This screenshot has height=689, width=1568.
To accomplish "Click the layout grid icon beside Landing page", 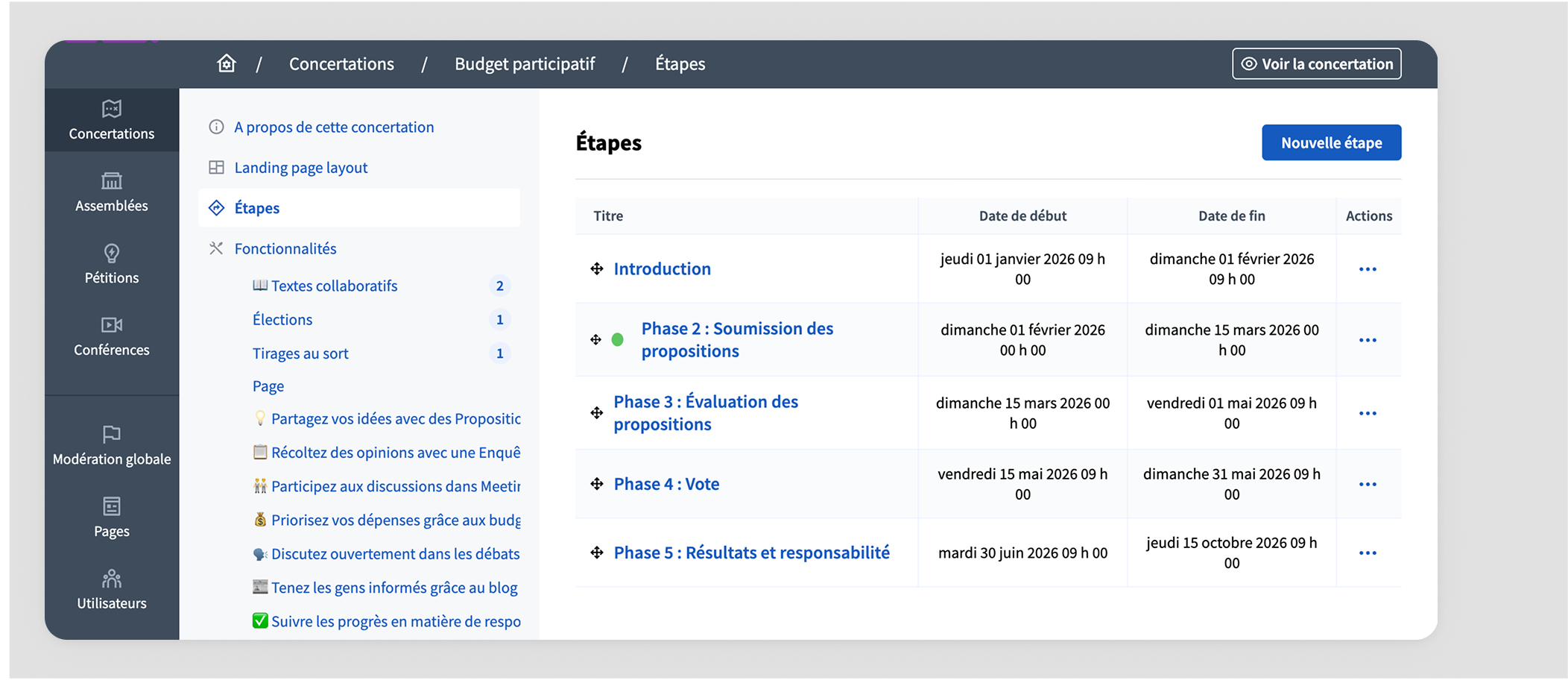I will [216, 167].
